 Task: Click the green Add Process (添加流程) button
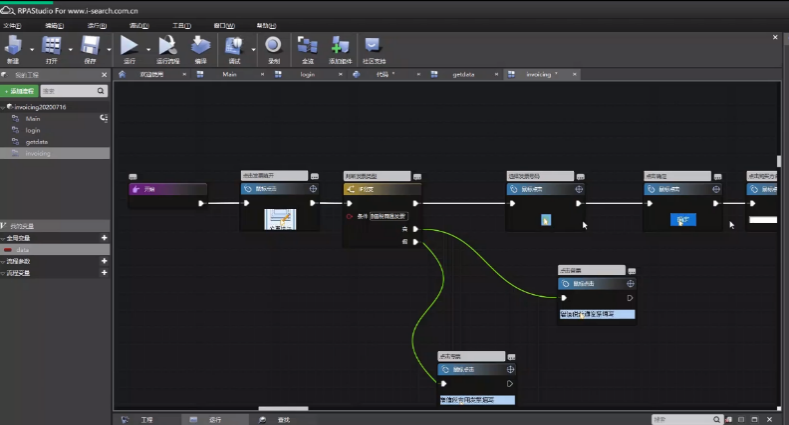(20, 91)
